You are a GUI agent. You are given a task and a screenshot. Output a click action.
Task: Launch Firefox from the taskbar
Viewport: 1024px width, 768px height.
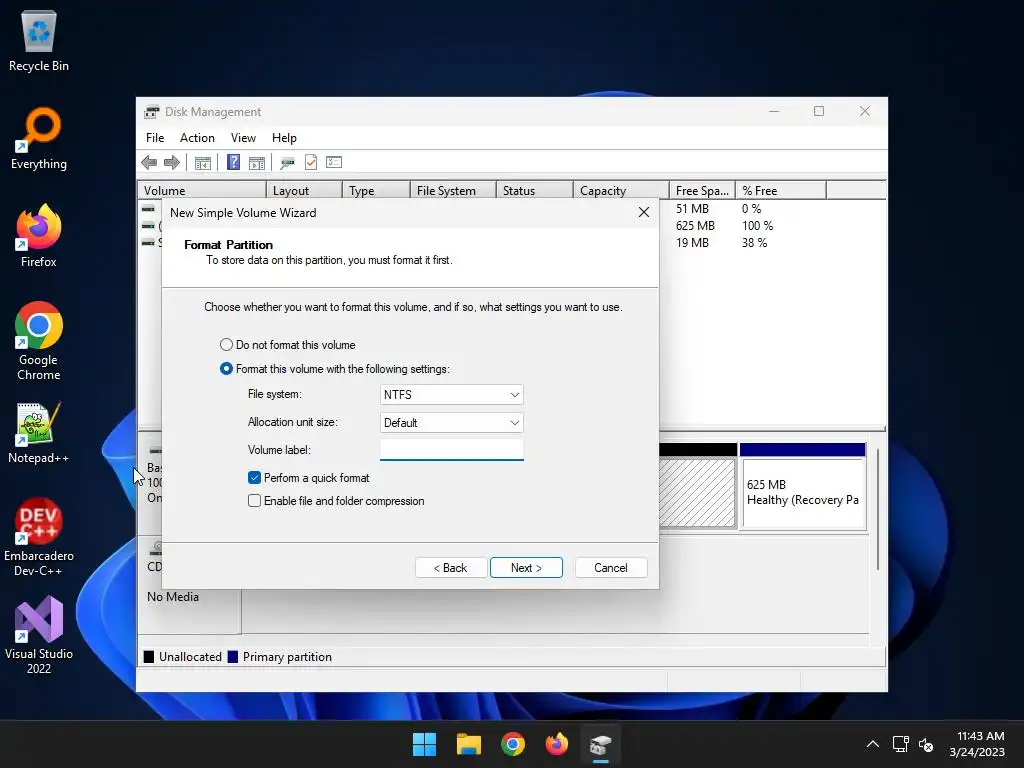pyautogui.click(x=556, y=744)
